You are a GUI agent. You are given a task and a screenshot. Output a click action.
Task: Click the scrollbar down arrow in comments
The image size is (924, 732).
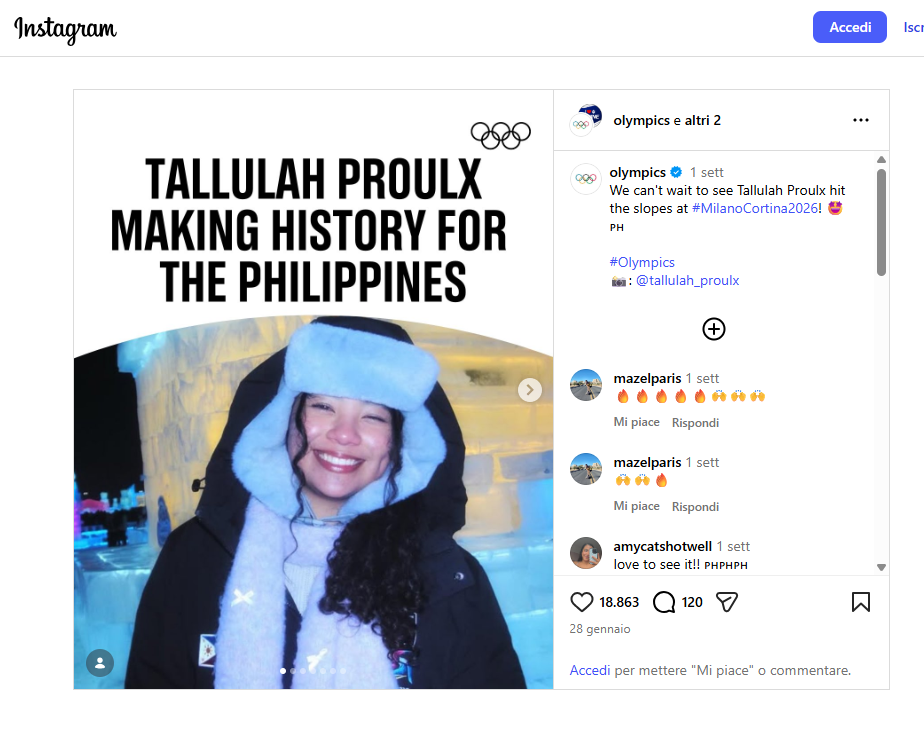(x=881, y=568)
